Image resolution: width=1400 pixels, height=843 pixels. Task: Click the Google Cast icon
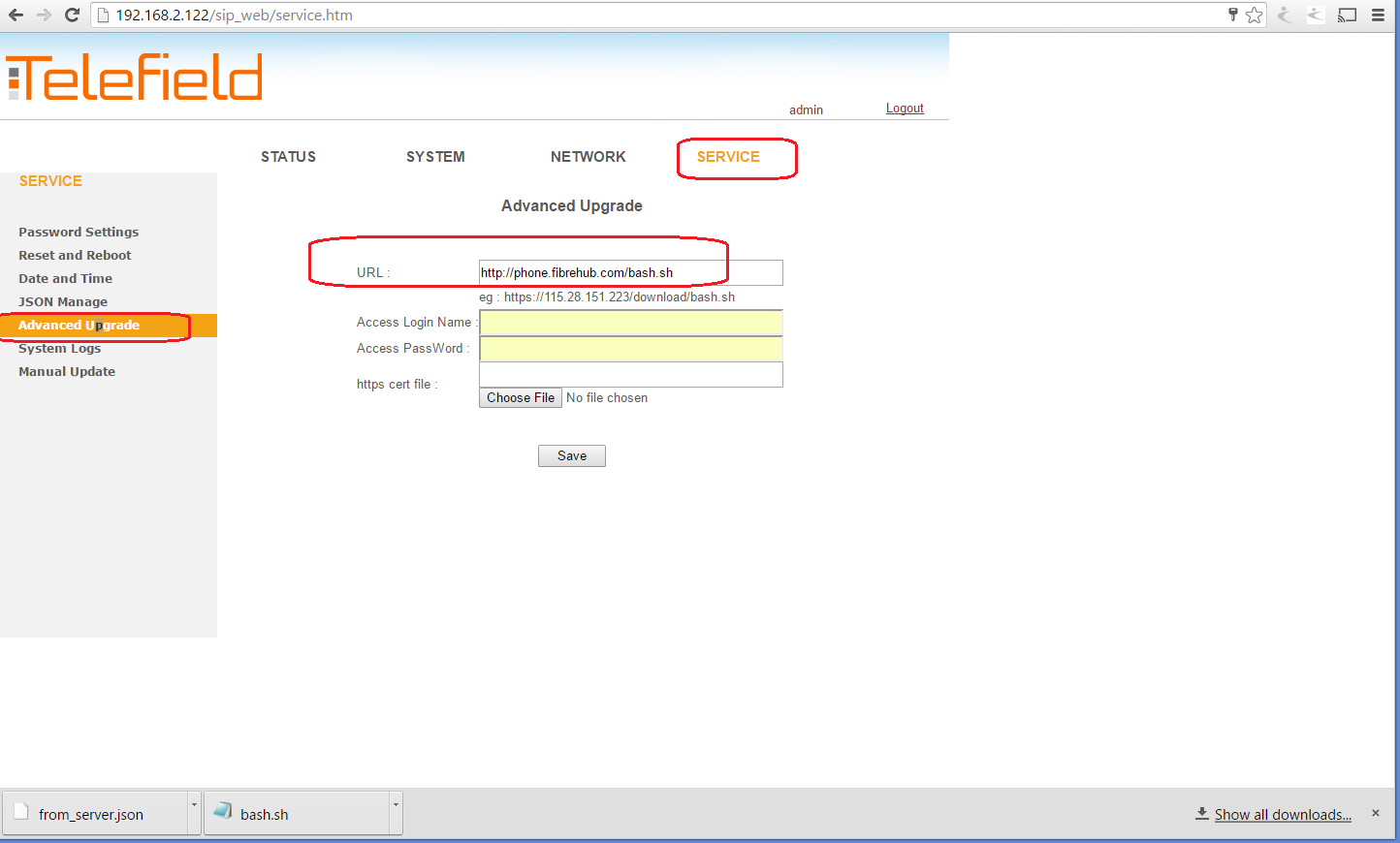[1347, 15]
